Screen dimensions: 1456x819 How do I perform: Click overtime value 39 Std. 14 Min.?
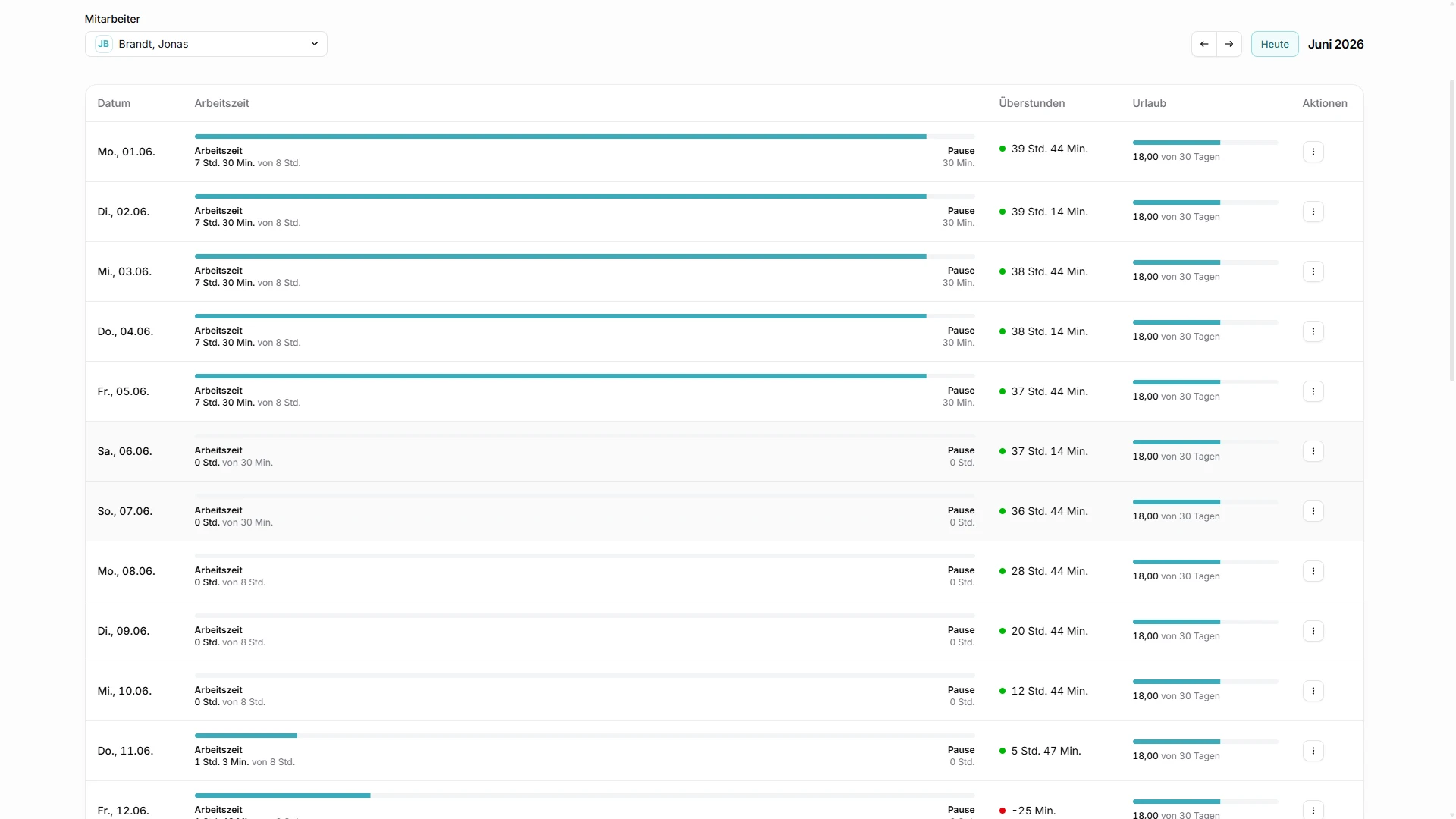(x=1049, y=212)
